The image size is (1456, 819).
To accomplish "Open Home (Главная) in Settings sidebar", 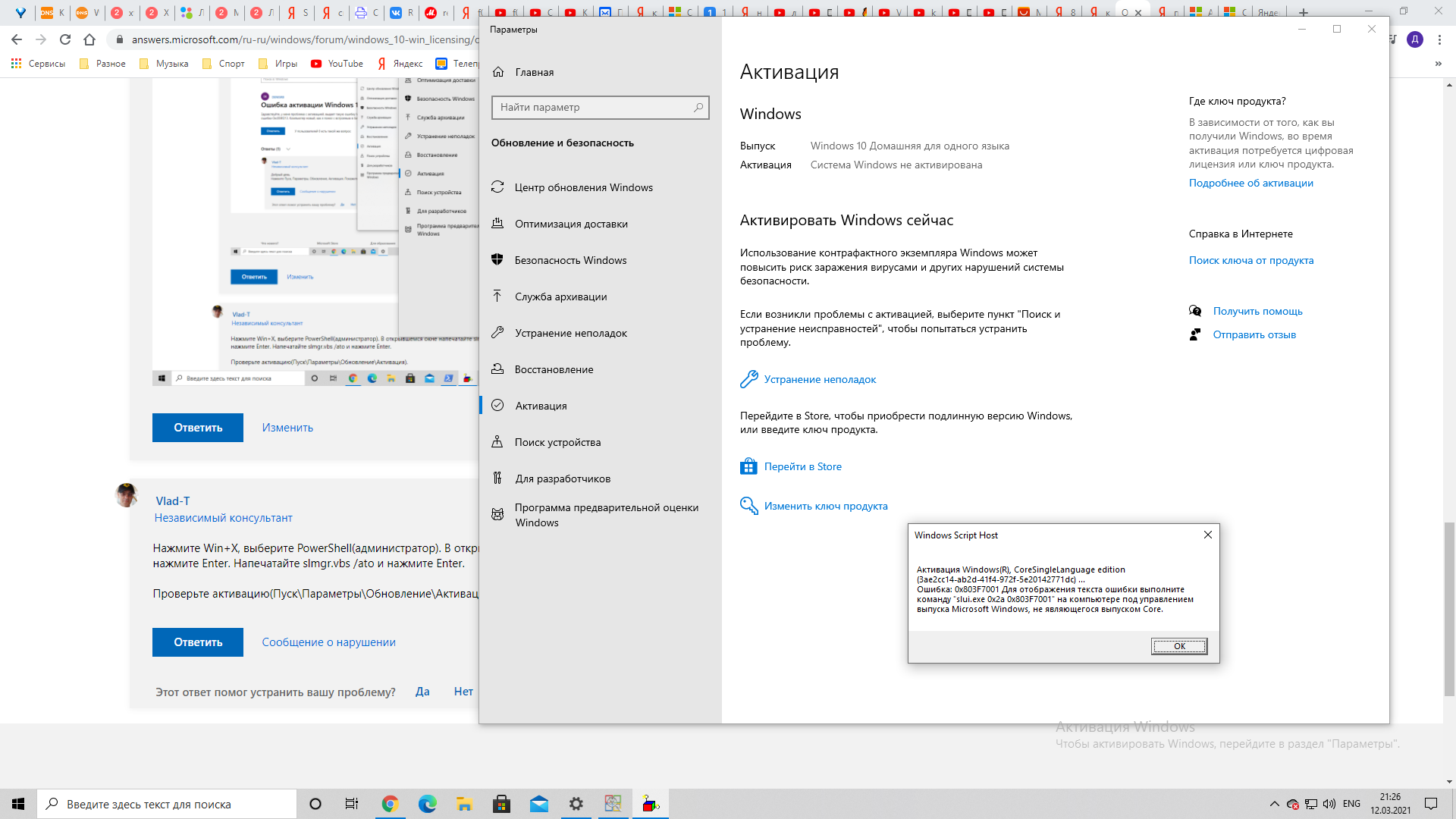I will tap(534, 72).
